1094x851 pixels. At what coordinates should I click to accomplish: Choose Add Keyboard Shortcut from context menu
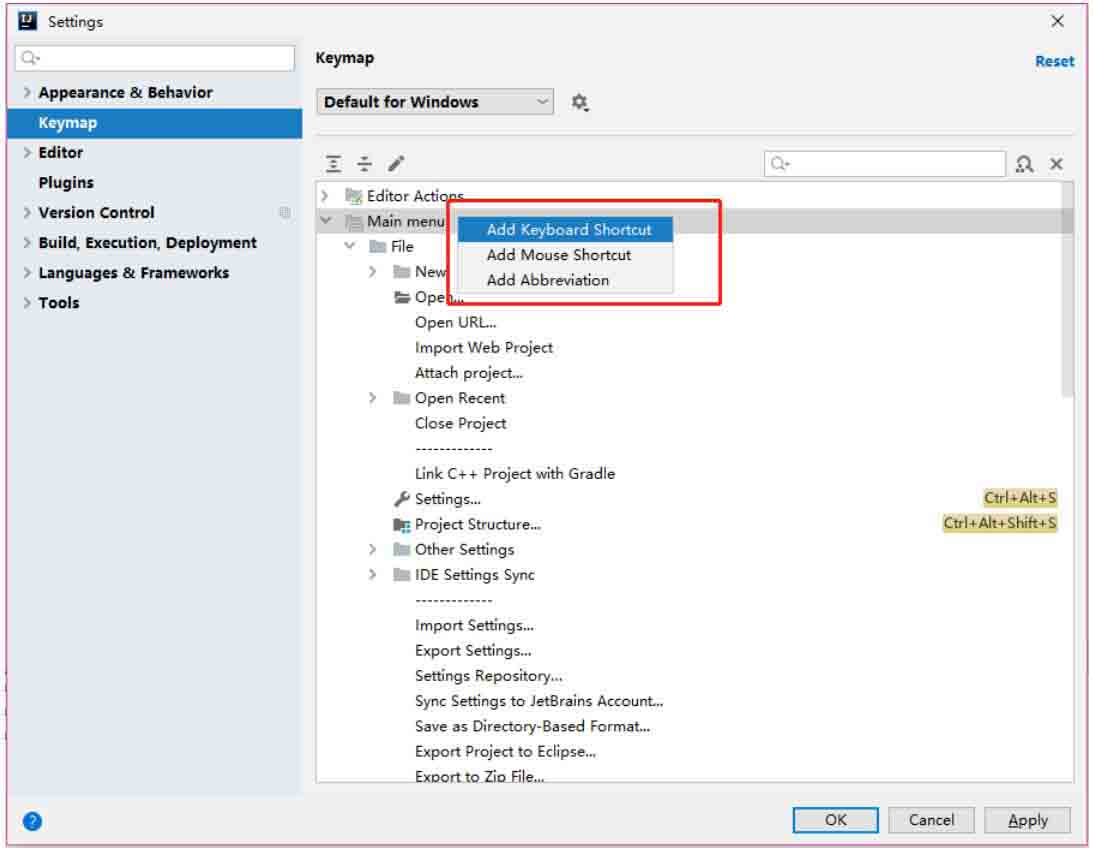pyautogui.click(x=565, y=229)
